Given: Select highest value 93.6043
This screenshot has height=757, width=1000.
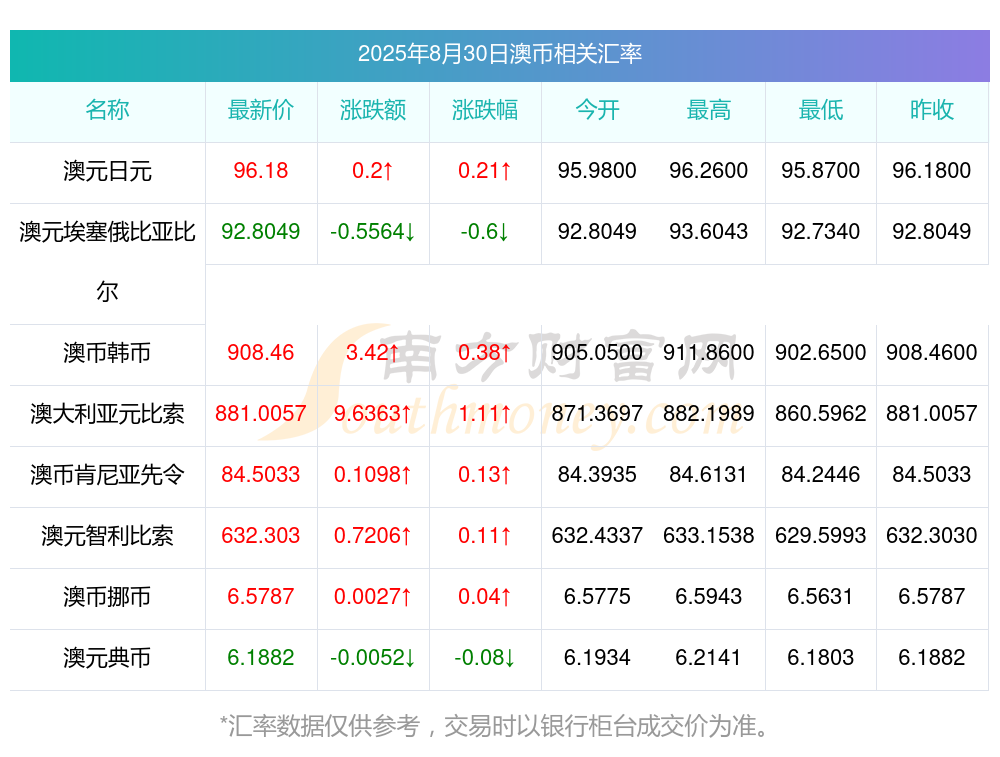Looking at the screenshot, I should coord(709,232).
